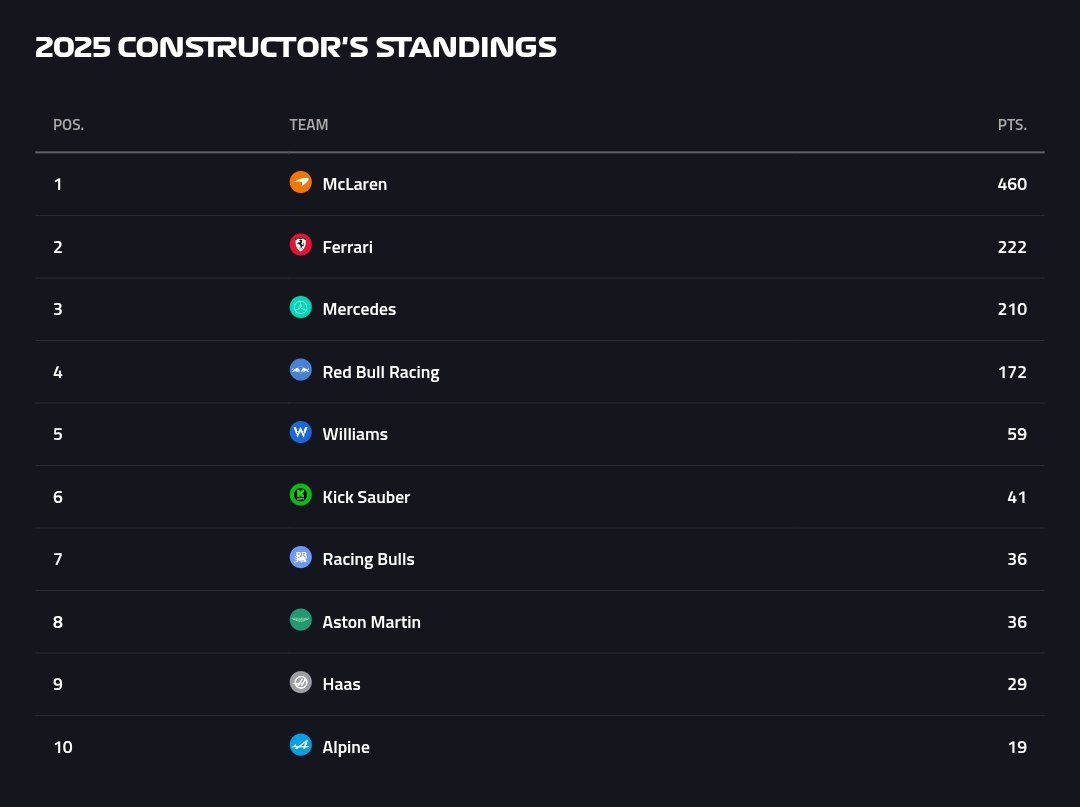
Task: Click the Kick Sauber green logo
Action: [300, 495]
